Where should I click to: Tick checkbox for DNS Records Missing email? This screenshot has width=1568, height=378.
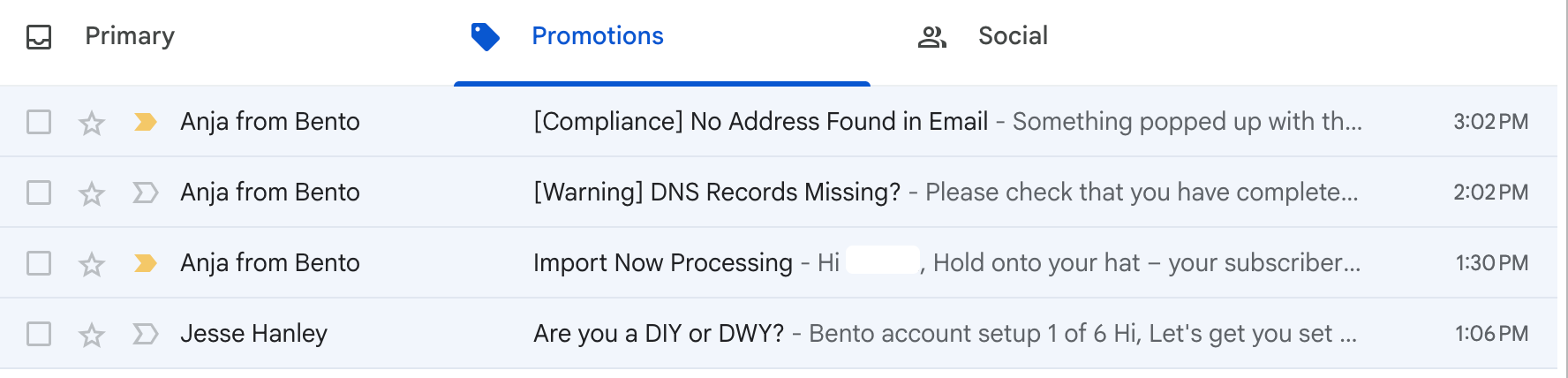tap(39, 193)
